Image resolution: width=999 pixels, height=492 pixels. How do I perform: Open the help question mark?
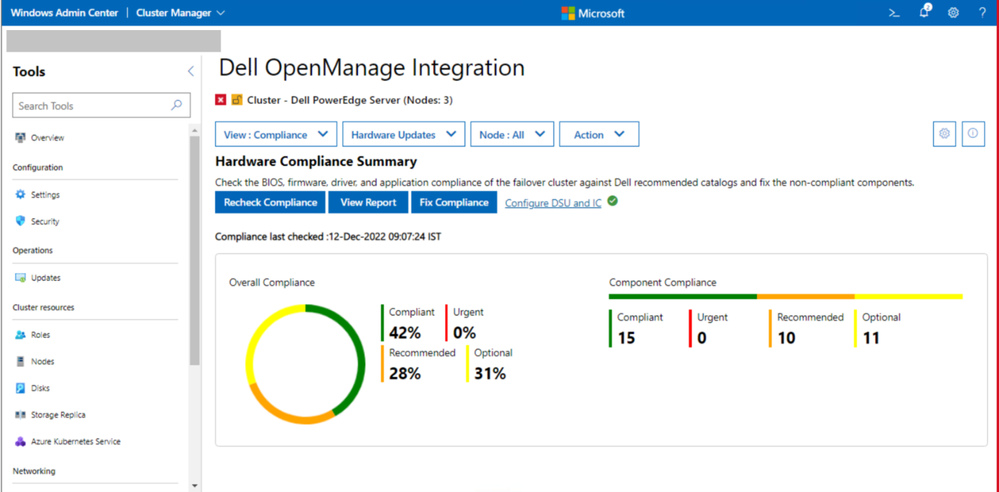coord(982,13)
